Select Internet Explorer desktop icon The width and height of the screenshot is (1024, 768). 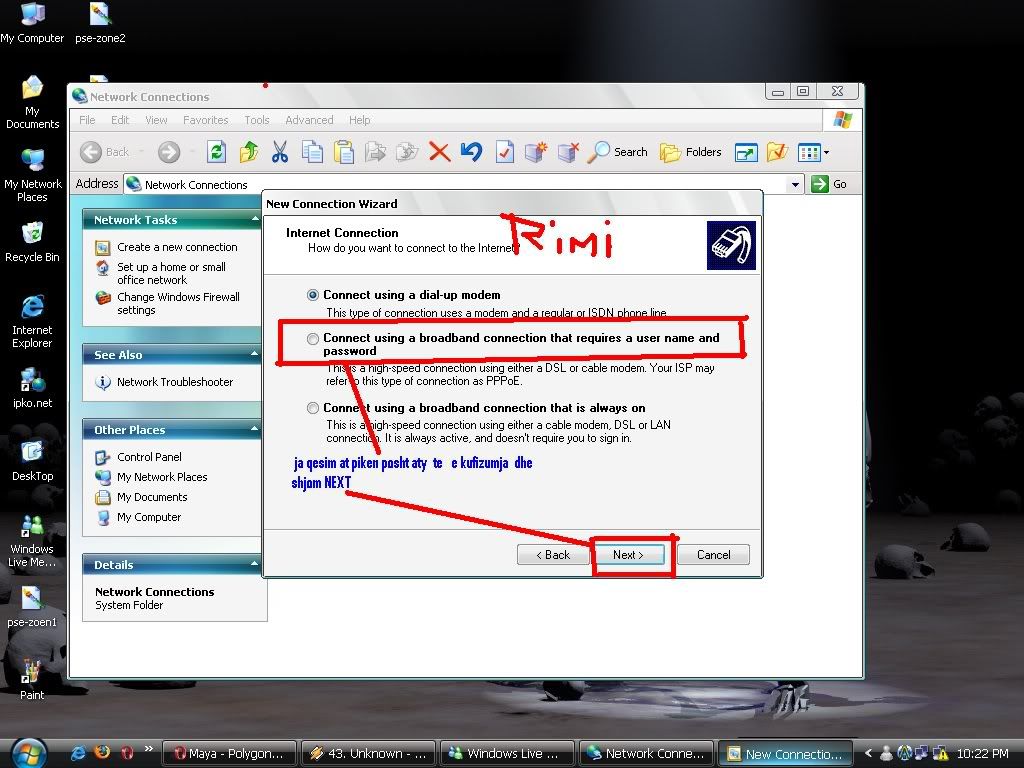32,321
